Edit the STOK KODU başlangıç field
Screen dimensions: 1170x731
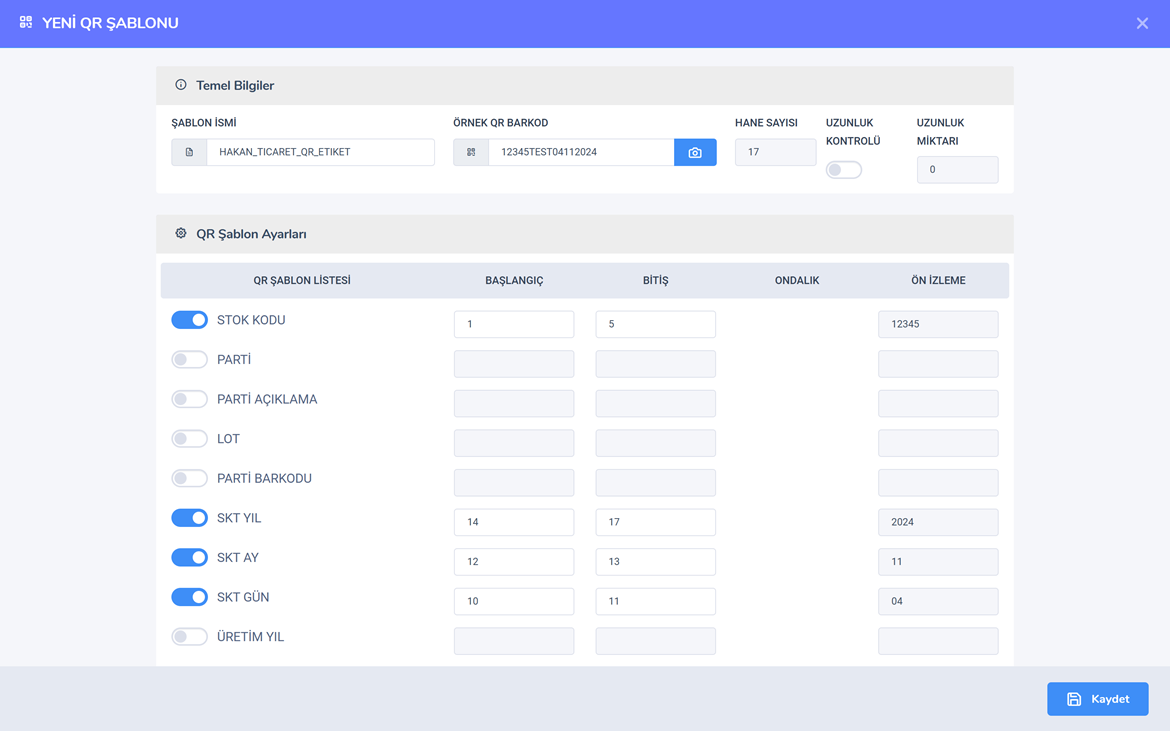(514, 324)
